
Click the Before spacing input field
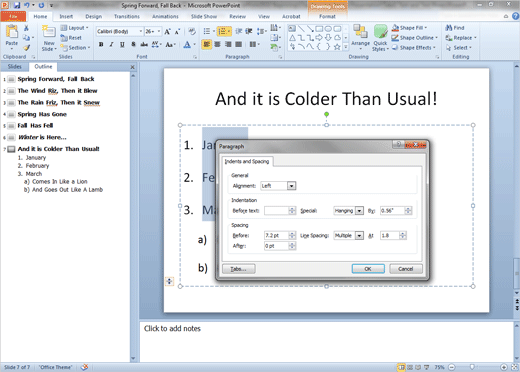coord(277,236)
